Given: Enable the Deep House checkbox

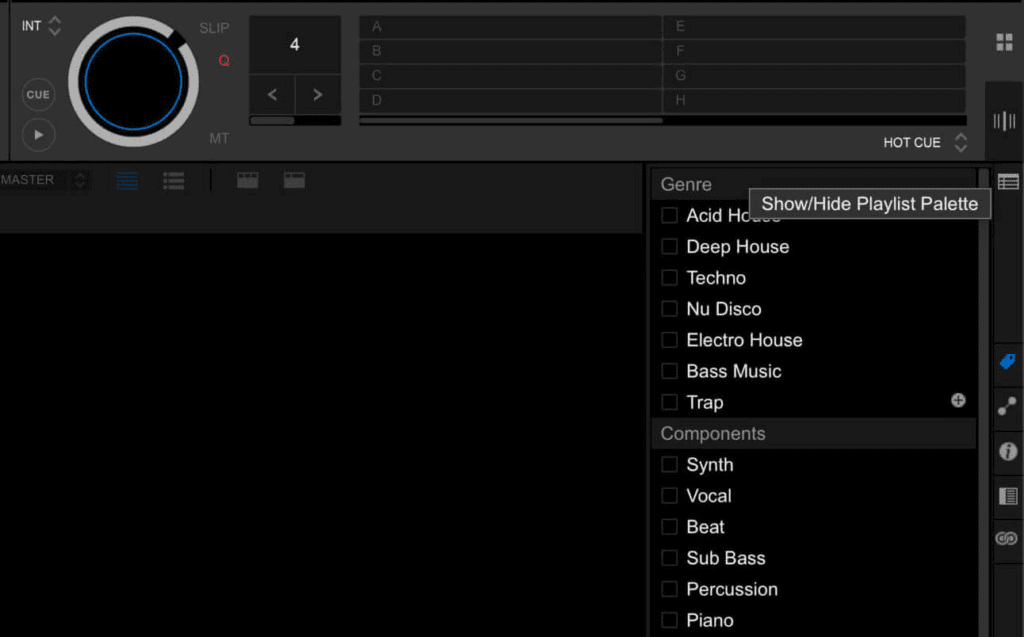Looking at the screenshot, I should click(x=669, y=247).
